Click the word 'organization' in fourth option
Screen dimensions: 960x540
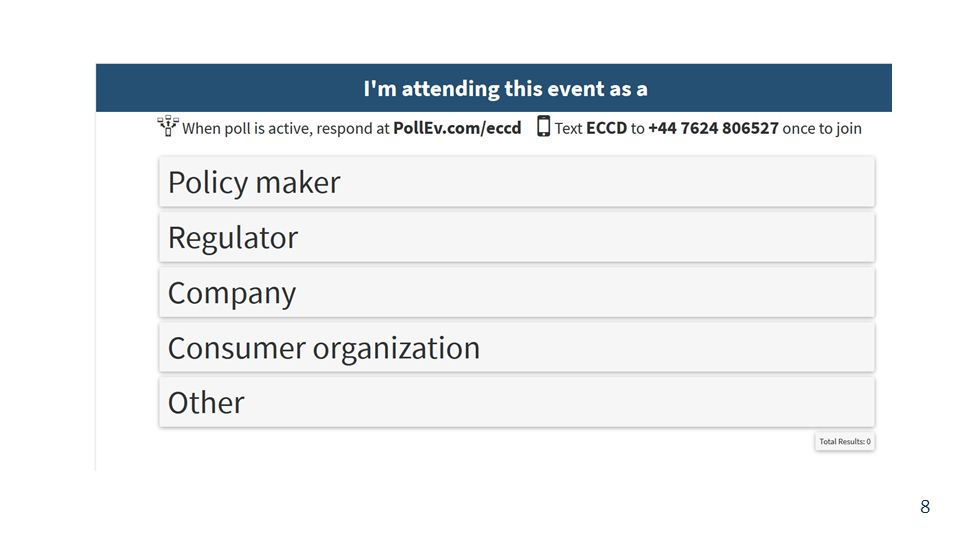point(397,349)
